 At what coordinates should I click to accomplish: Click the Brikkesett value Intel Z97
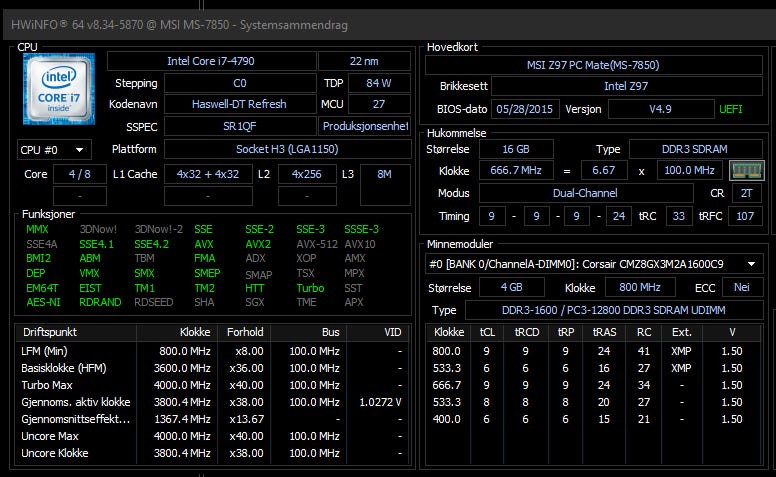coord(627,86)
